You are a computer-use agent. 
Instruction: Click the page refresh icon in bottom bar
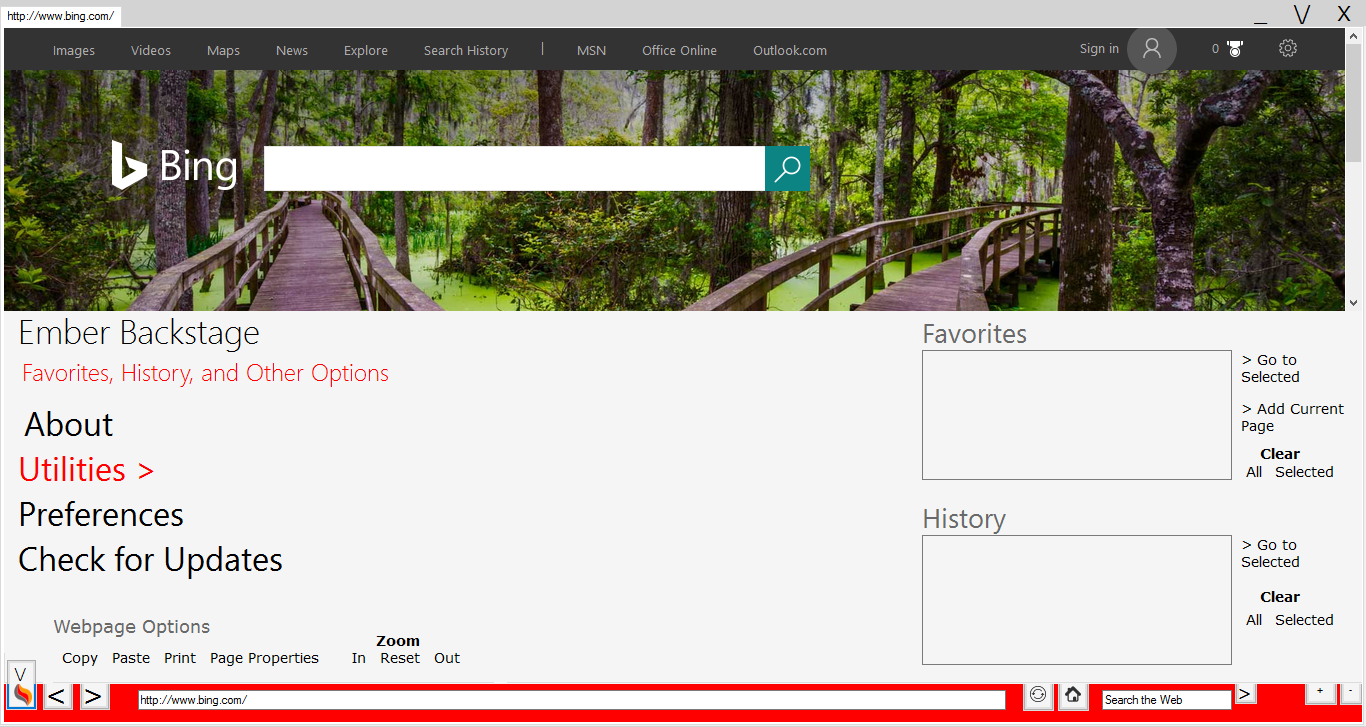pos(1038,696)
